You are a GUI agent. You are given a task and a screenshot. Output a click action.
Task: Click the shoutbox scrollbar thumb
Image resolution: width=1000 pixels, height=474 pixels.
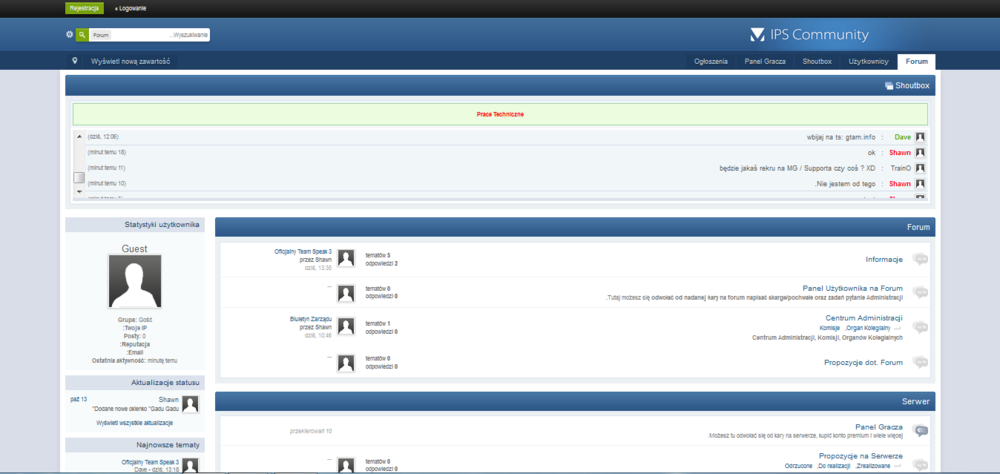point(79,178)
